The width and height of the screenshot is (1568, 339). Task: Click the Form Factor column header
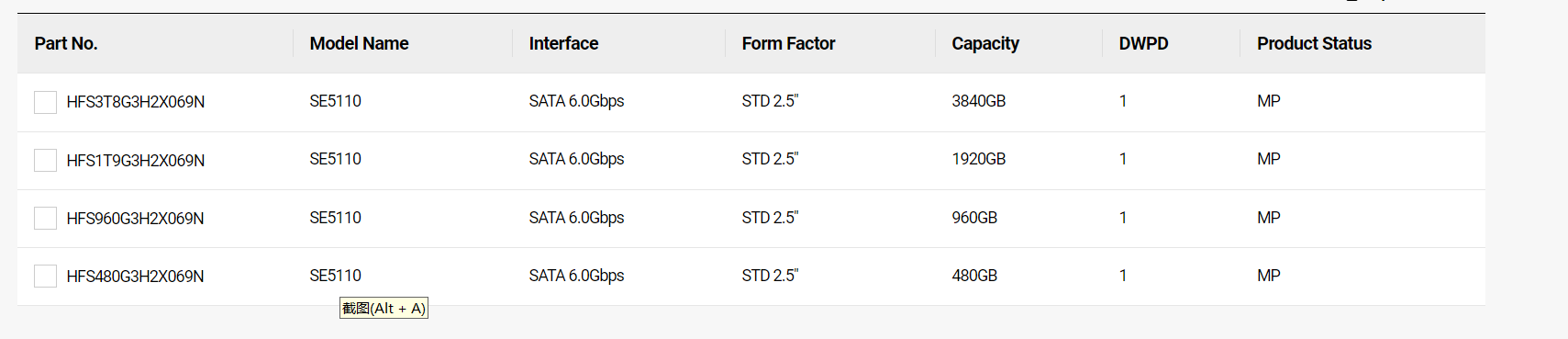point(788,43)
